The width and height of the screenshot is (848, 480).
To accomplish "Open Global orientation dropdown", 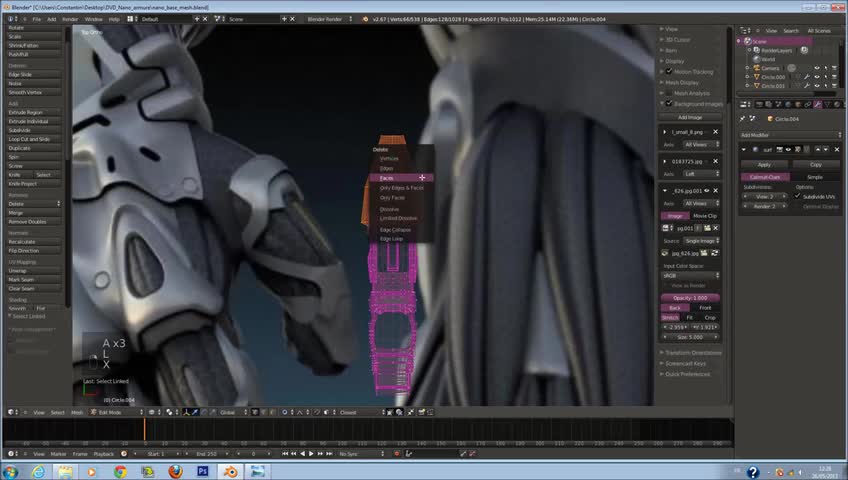I will [235, 412].
